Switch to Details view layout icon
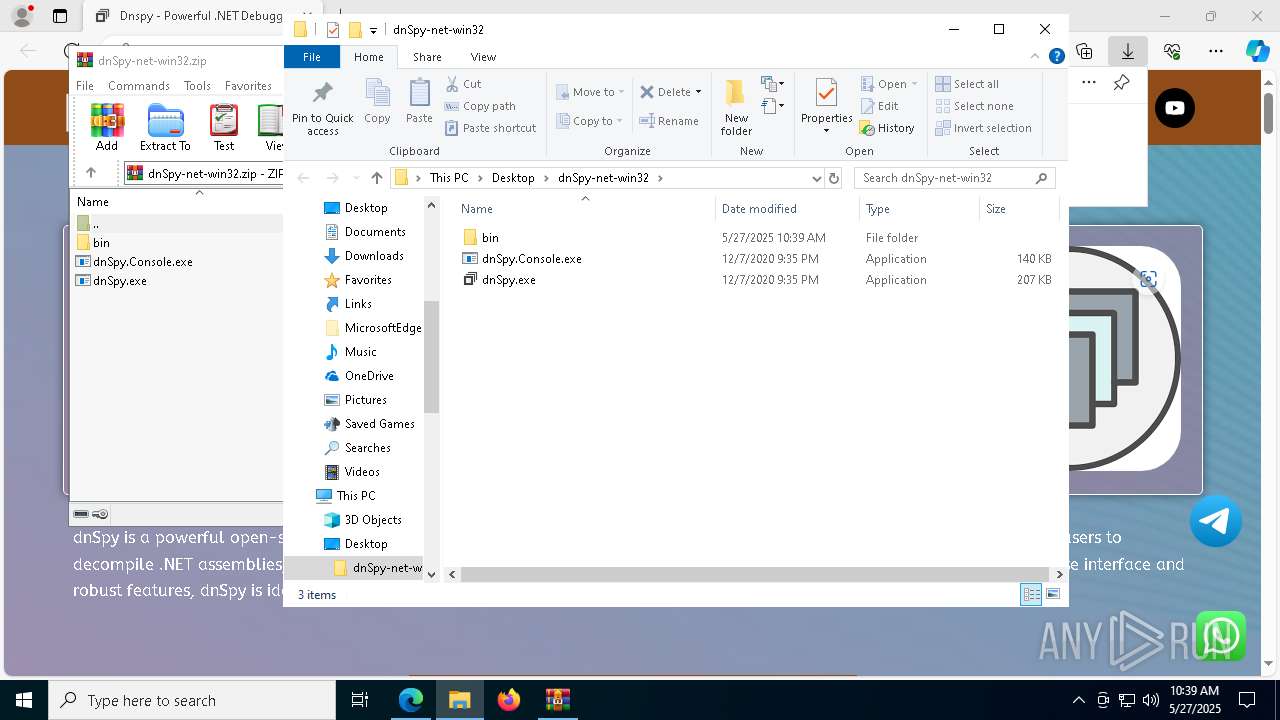 (1031, 594)
